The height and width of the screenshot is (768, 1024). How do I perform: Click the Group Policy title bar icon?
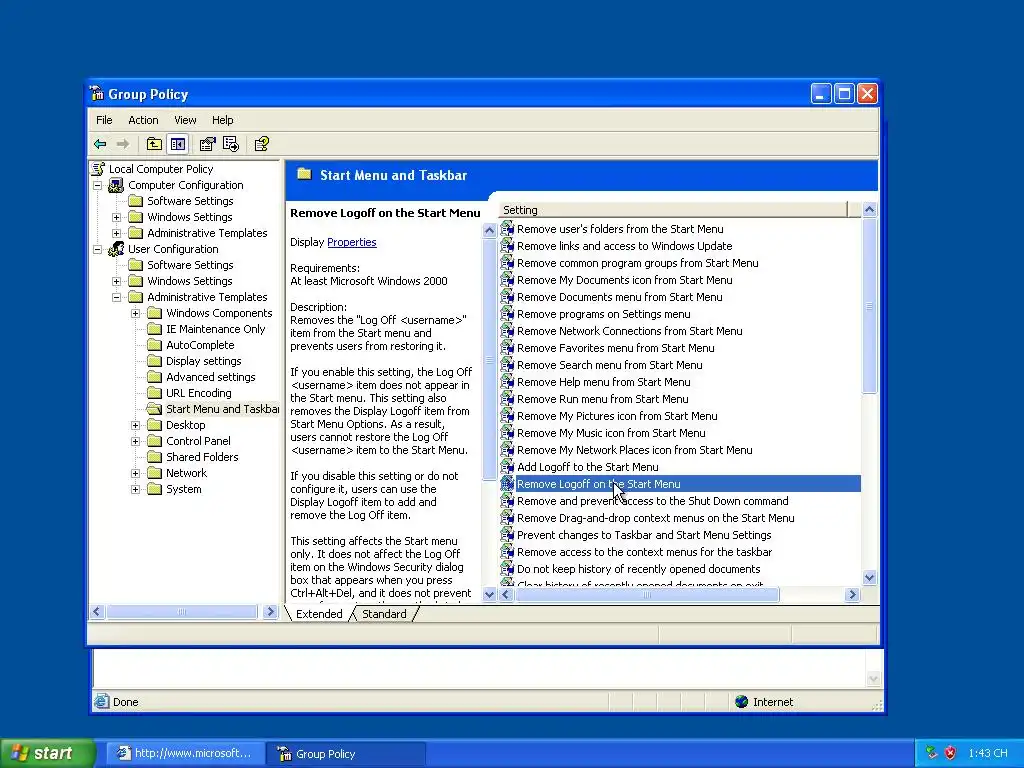coord(97,94)
